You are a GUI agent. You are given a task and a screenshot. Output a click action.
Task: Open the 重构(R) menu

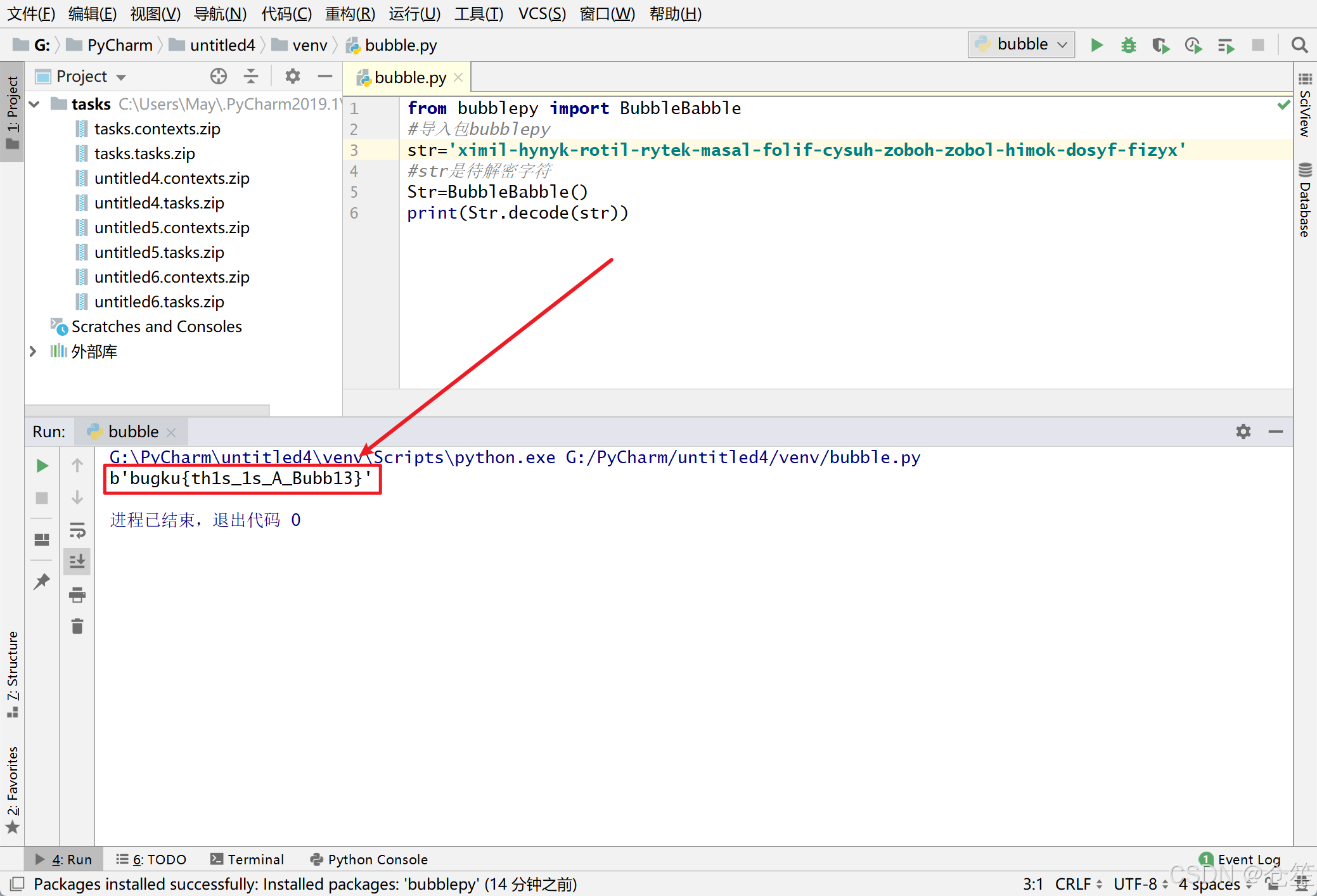point(350,13)
